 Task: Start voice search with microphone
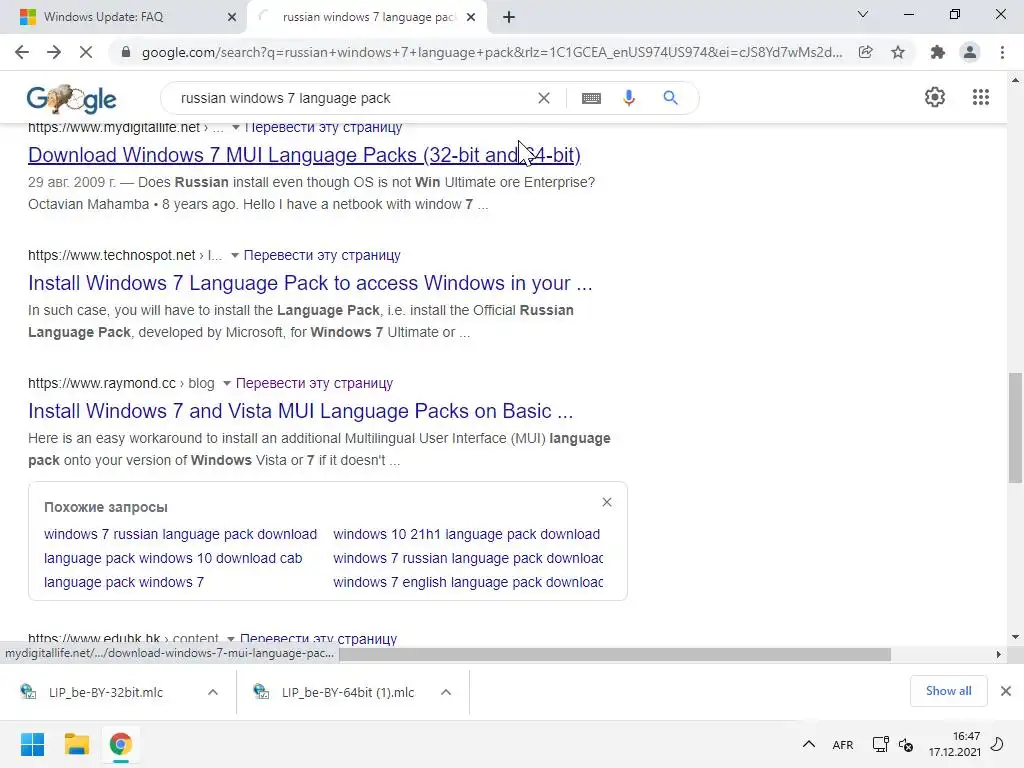[x=629, y=98]
